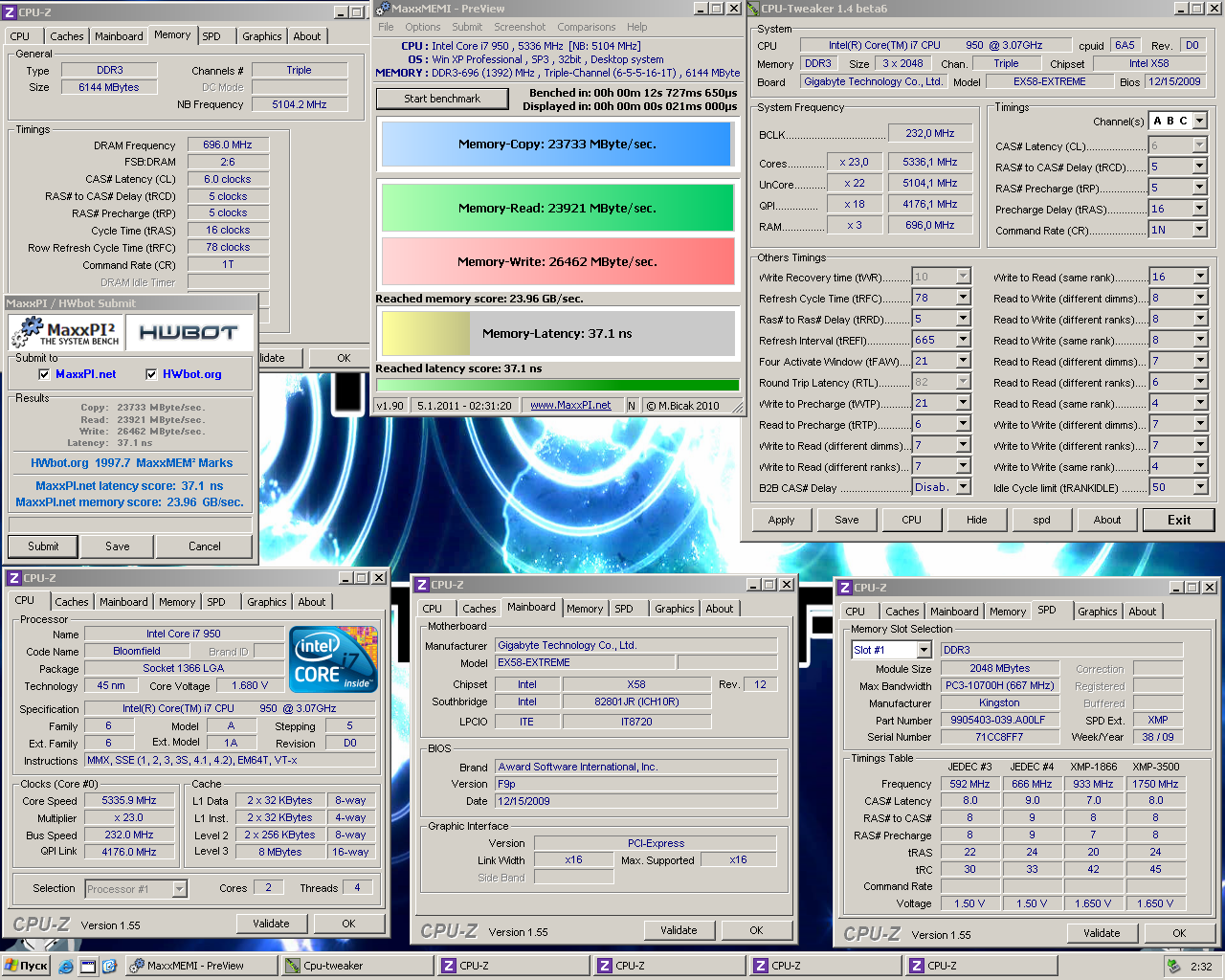Open the Help menu in MaxxMEMI
The width and height of the screenshot is (1225, 980).
point(636,27)
